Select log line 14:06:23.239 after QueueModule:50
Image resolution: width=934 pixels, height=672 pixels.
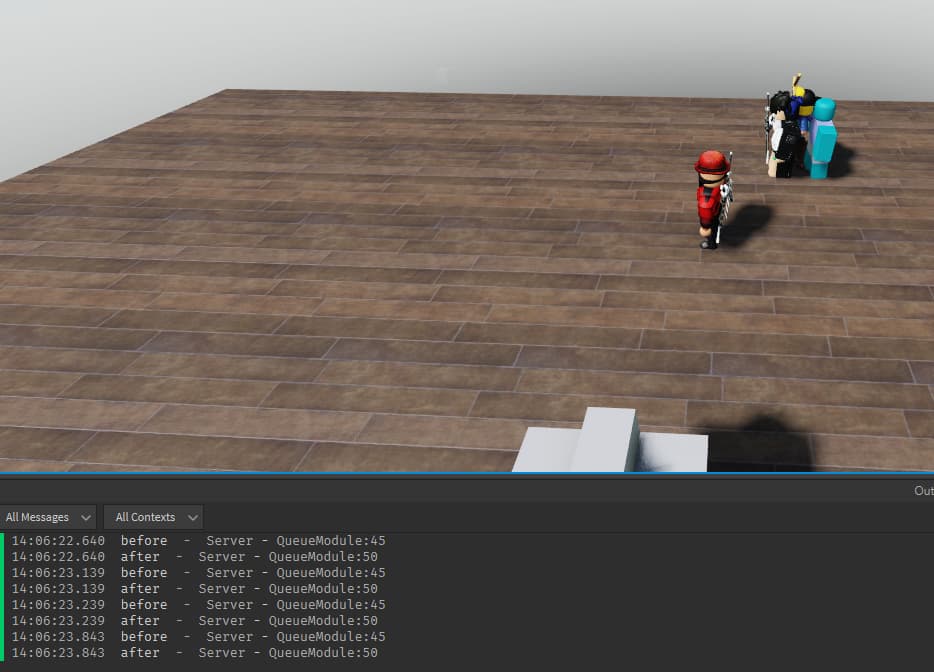[194, 621]
